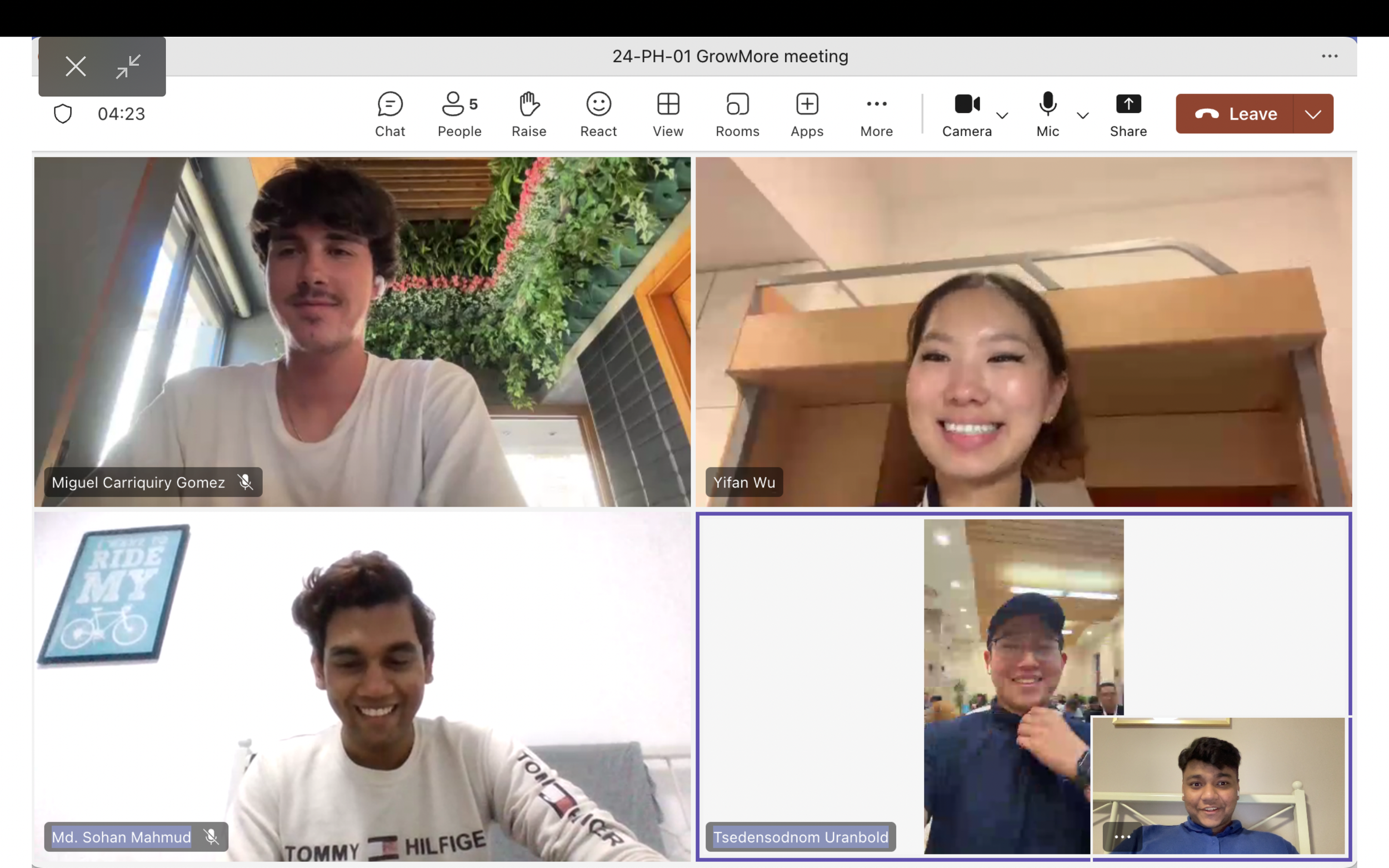Exit full screen using the collapse arrows
The height and width of the screenshot is (868, 1389).
click(128, 67)
